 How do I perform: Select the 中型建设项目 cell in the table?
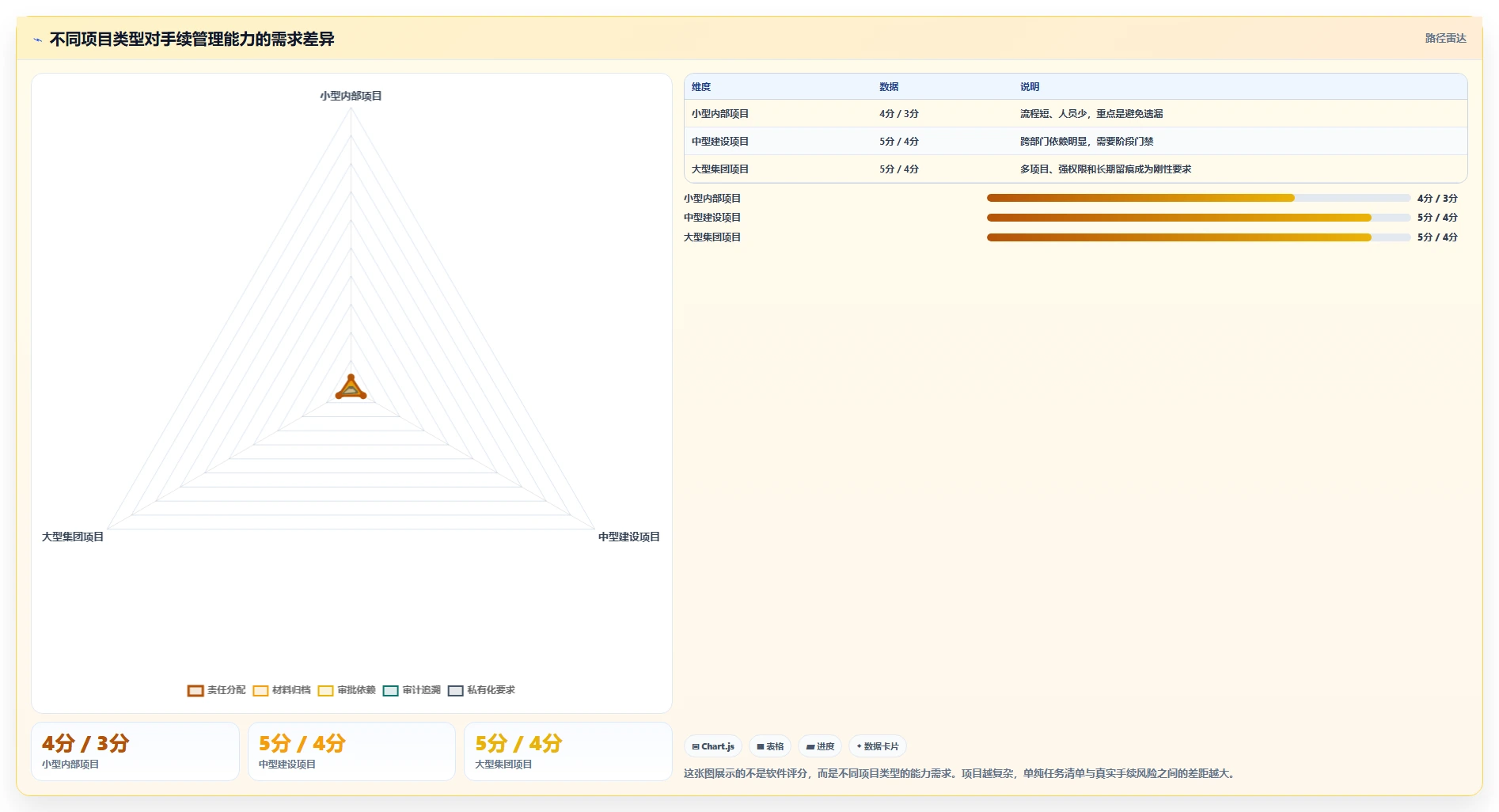click(778, 142)
